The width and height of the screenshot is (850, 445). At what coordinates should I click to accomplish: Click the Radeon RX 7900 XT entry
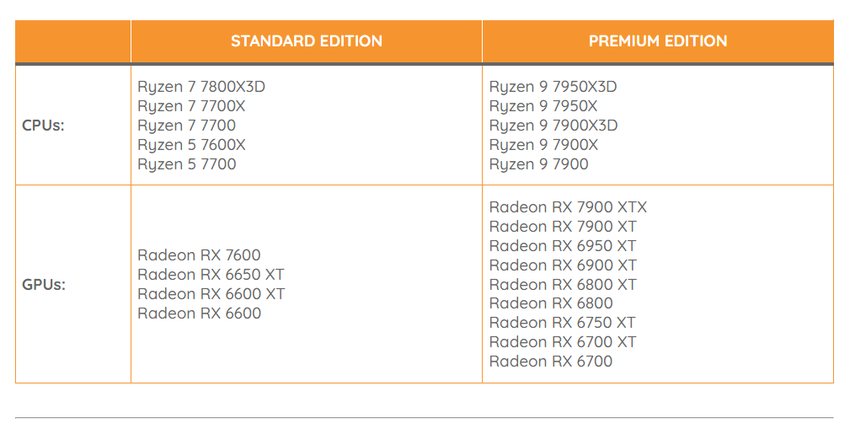click(x=563, y=227)
